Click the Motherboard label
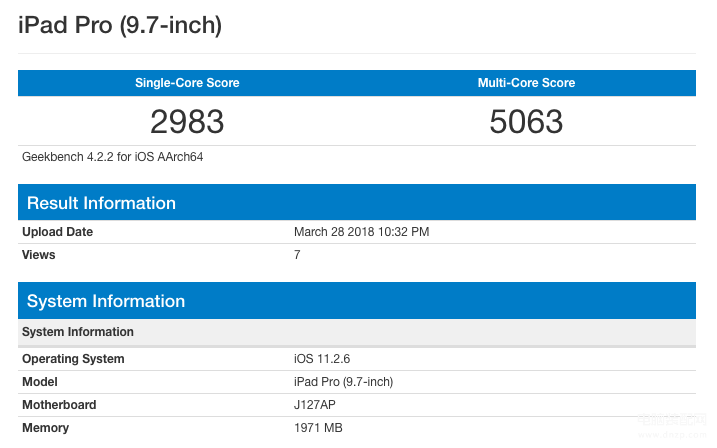 point(59,405)
